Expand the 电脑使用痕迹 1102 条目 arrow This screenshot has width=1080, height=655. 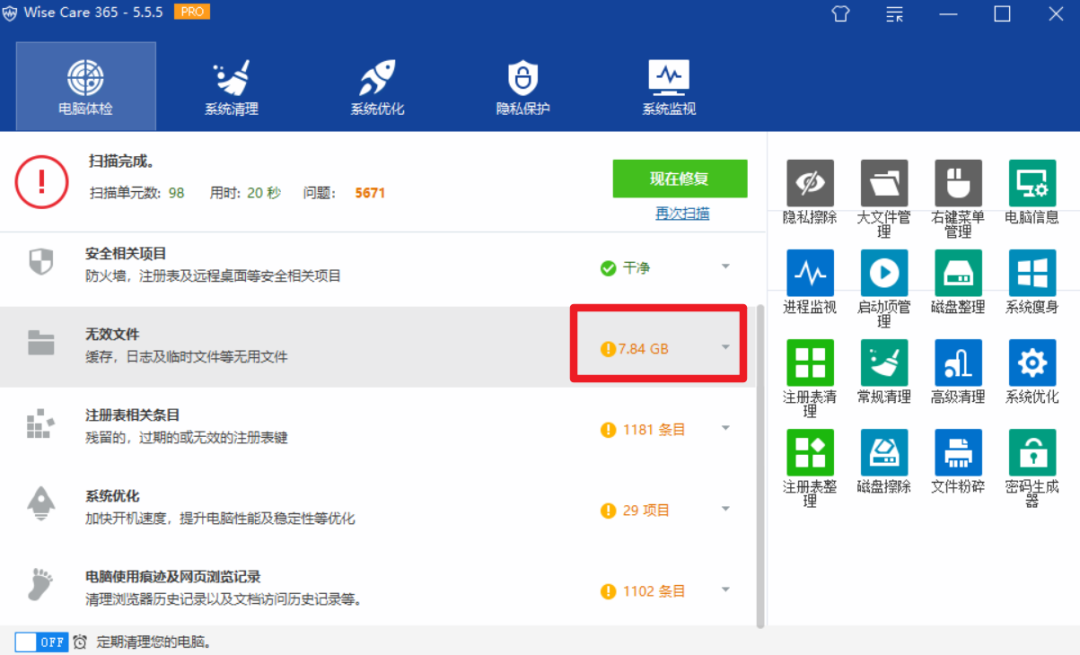(725, 590)
